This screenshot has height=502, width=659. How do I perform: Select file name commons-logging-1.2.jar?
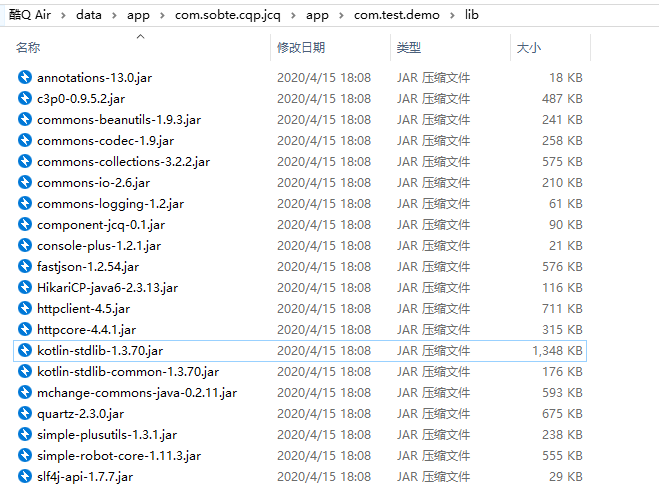point(111,204)
